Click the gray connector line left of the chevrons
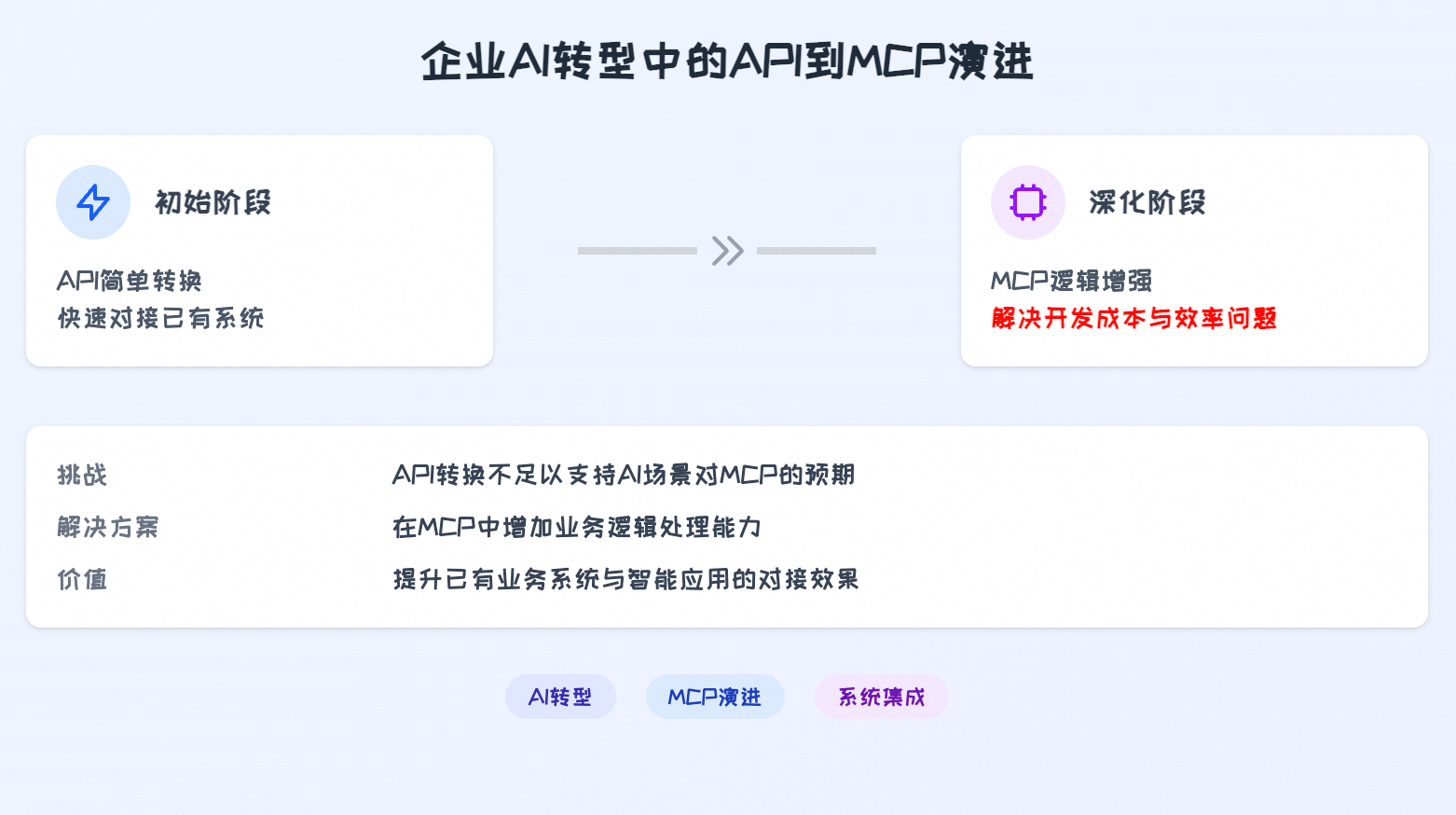 click(637, 251)
